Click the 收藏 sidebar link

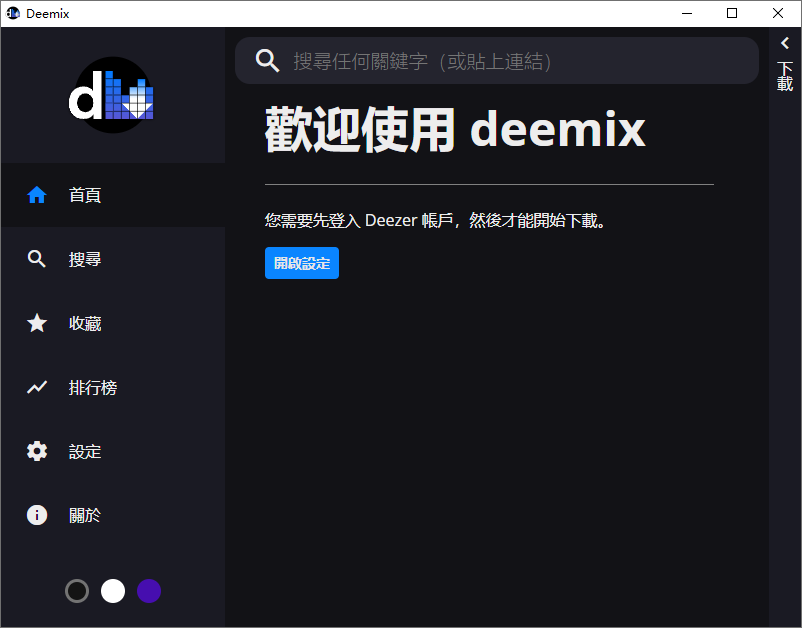click(86, 323)
